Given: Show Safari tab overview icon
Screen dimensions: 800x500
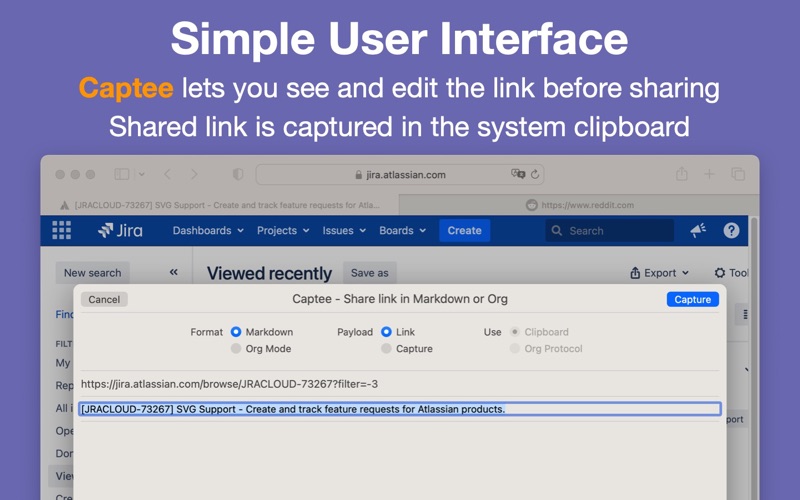Looking at the screenshot, I should tap(738, 174).
